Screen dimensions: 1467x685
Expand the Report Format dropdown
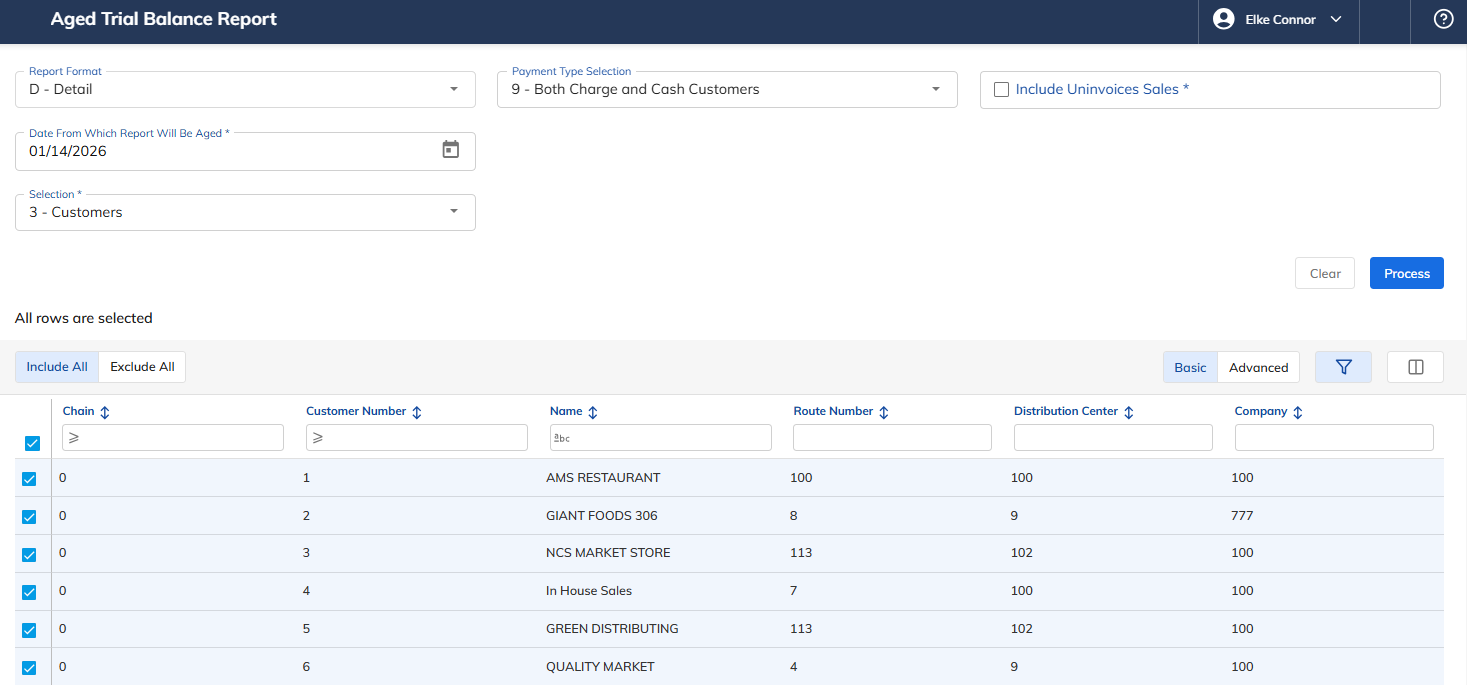pyautogui.click(x=245, y=89)
